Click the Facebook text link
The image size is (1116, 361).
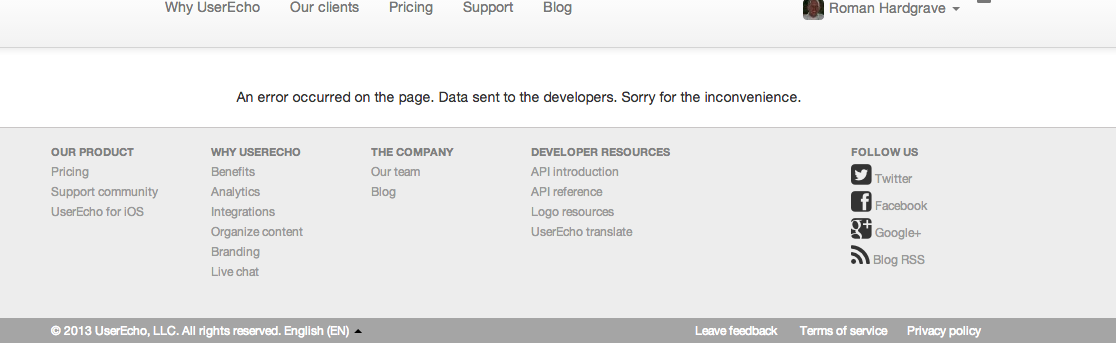(901, 206)
